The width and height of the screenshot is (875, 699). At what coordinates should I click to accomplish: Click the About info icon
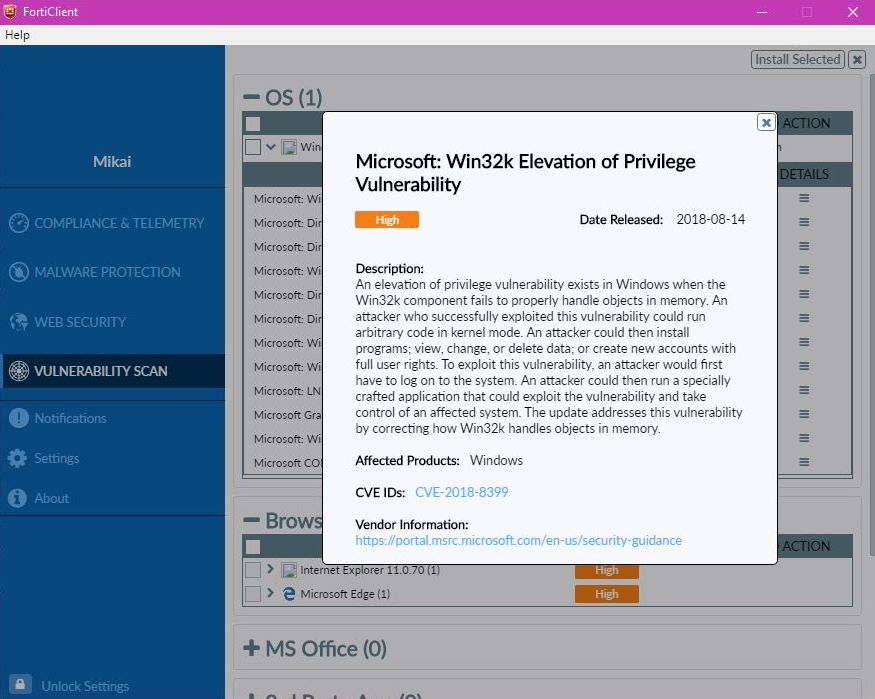tap(17, 498)
